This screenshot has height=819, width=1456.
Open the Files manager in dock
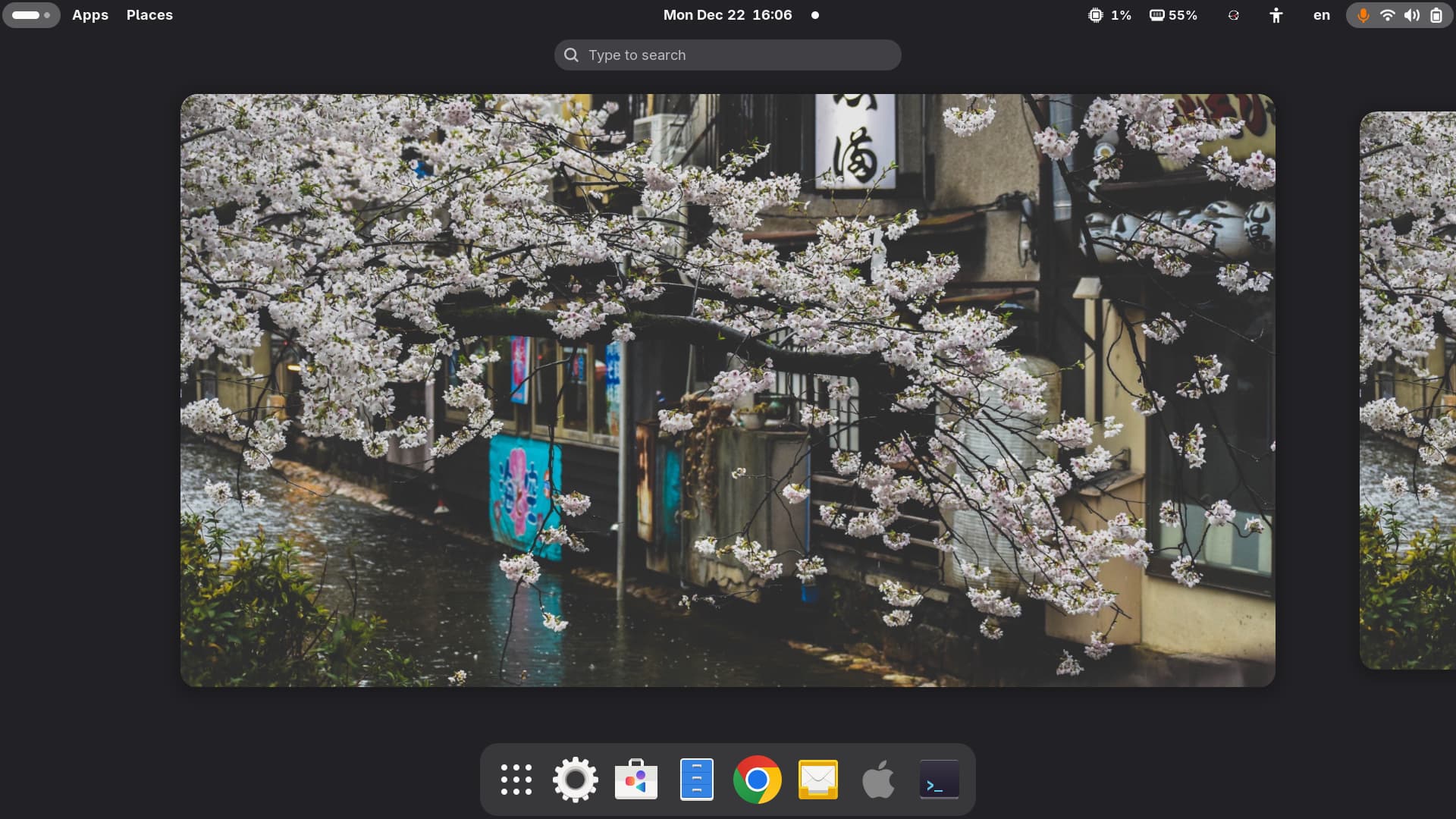(697, 780)
